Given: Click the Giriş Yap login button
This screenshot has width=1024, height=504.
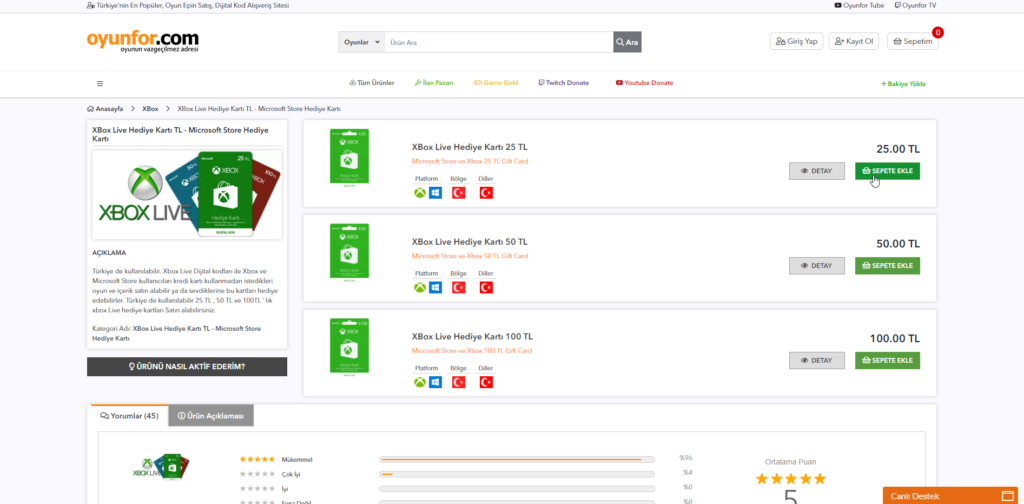Looking at the screenshot, I should (x=795, y=41).
